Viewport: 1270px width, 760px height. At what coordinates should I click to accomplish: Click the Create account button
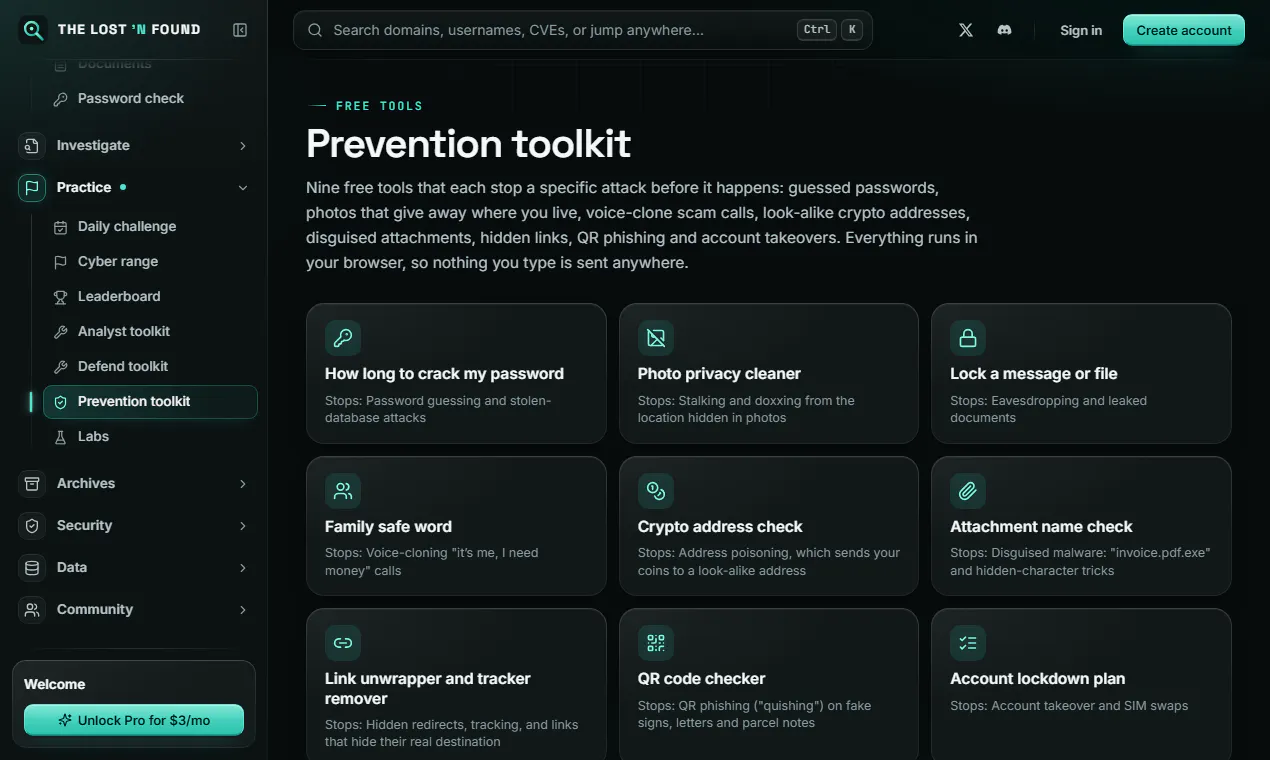click(1184, 30)
